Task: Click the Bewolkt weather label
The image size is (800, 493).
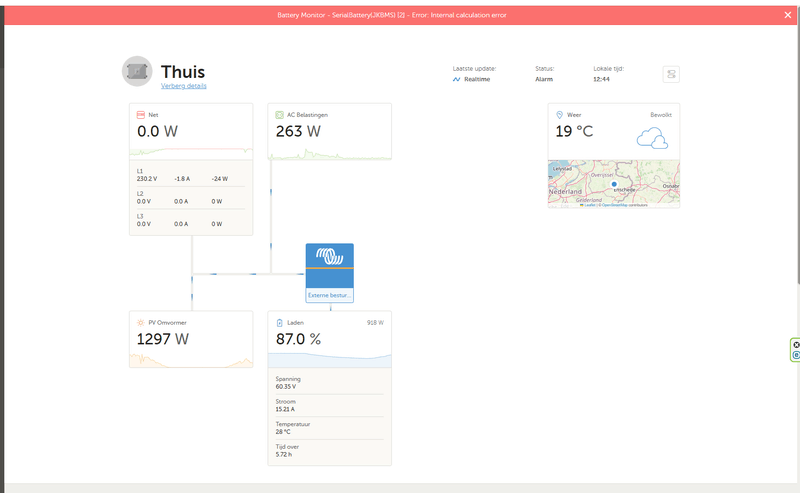Action: [661, 115]
